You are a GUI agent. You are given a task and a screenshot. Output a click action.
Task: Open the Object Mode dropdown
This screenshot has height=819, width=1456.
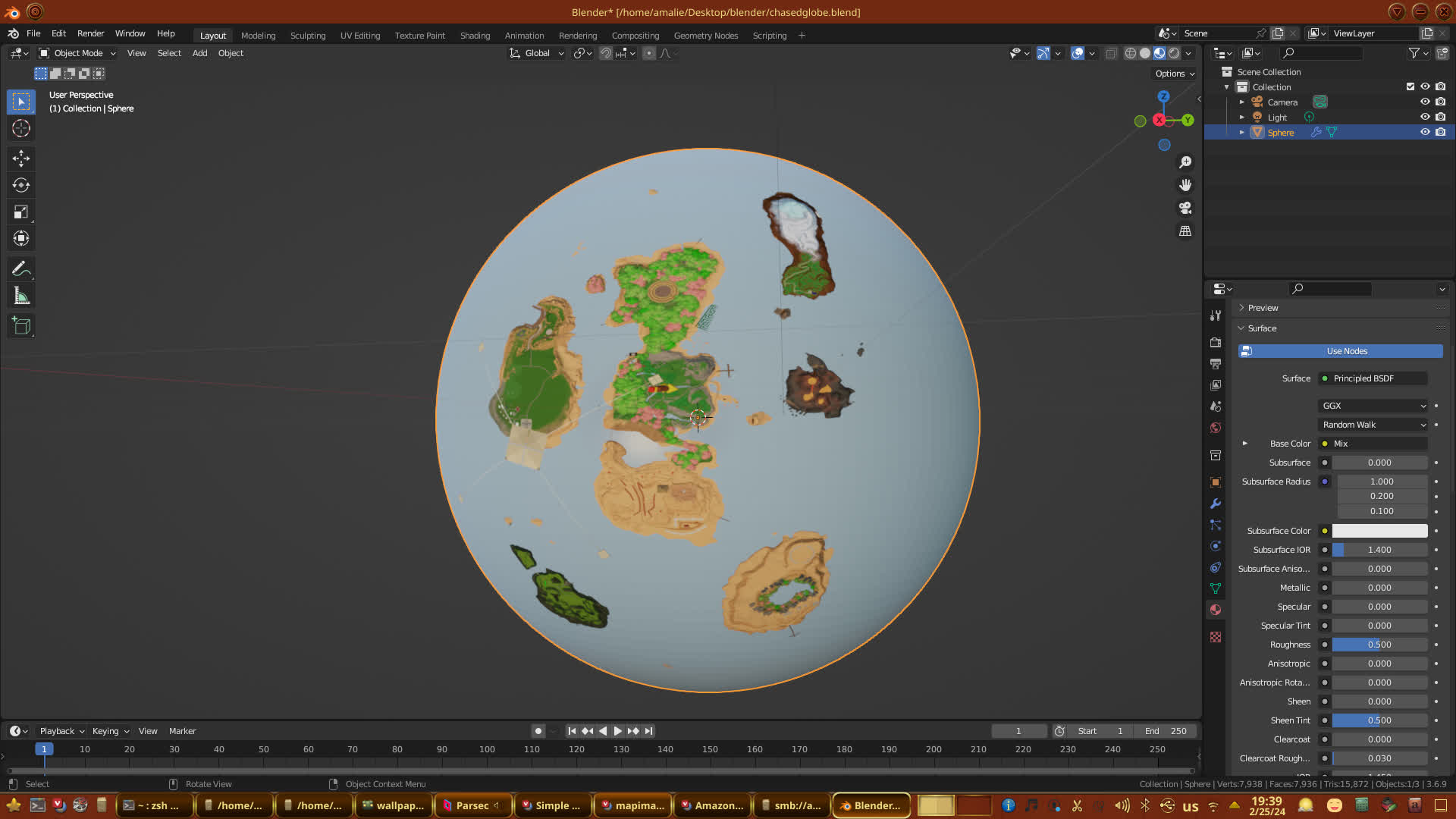(77, 53)
